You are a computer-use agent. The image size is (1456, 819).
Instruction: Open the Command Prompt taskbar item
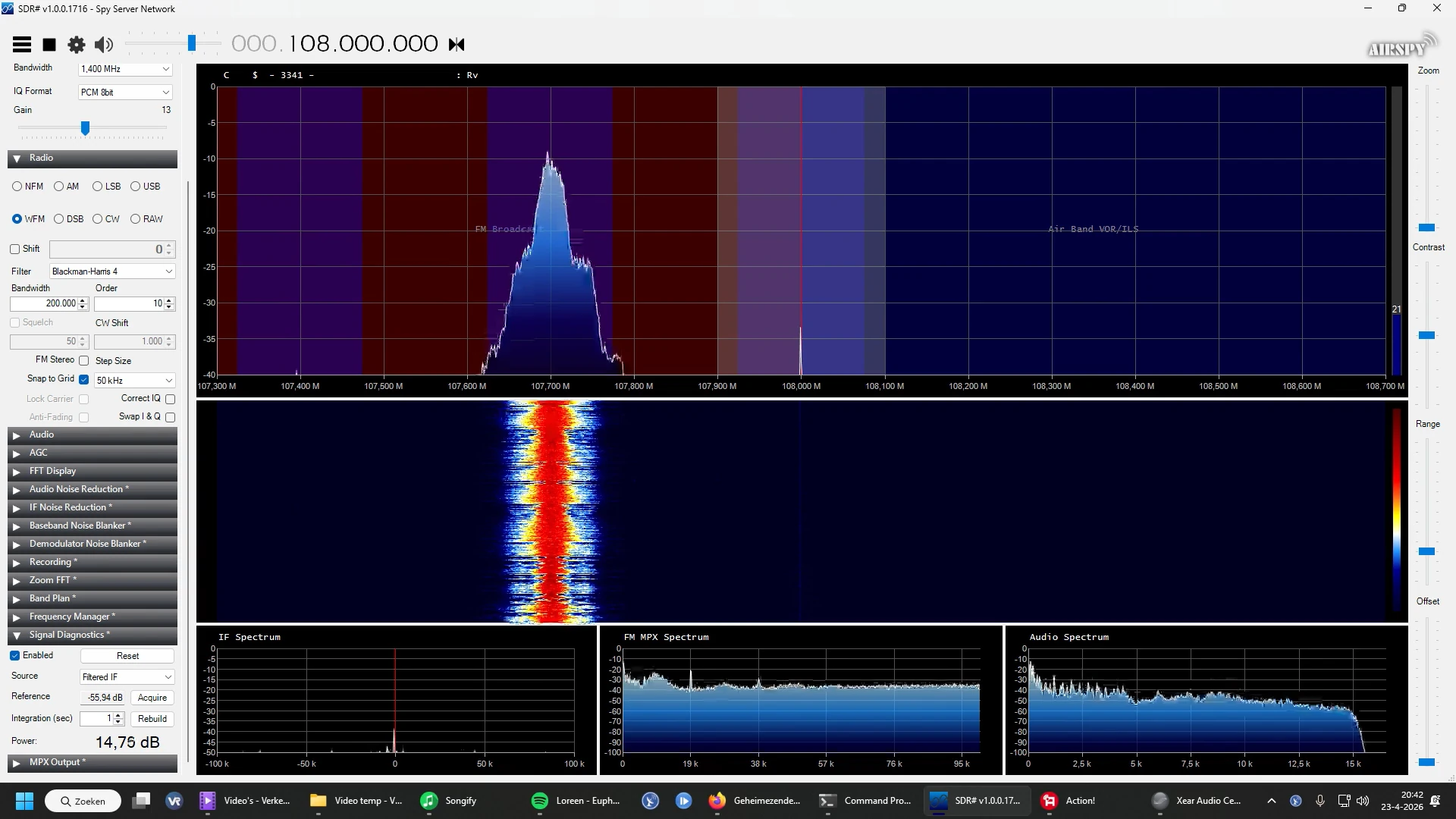866,801
